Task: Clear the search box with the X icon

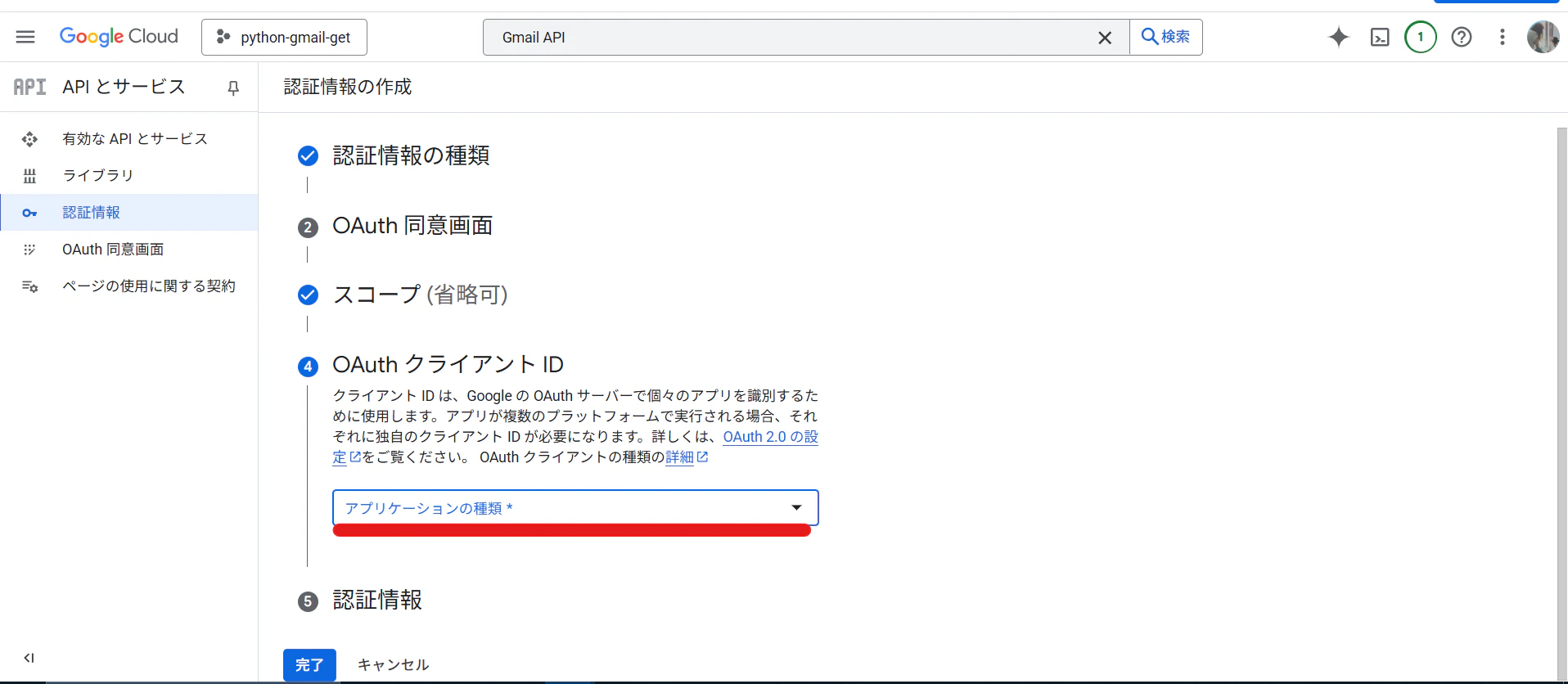Action: (1105, 37)
